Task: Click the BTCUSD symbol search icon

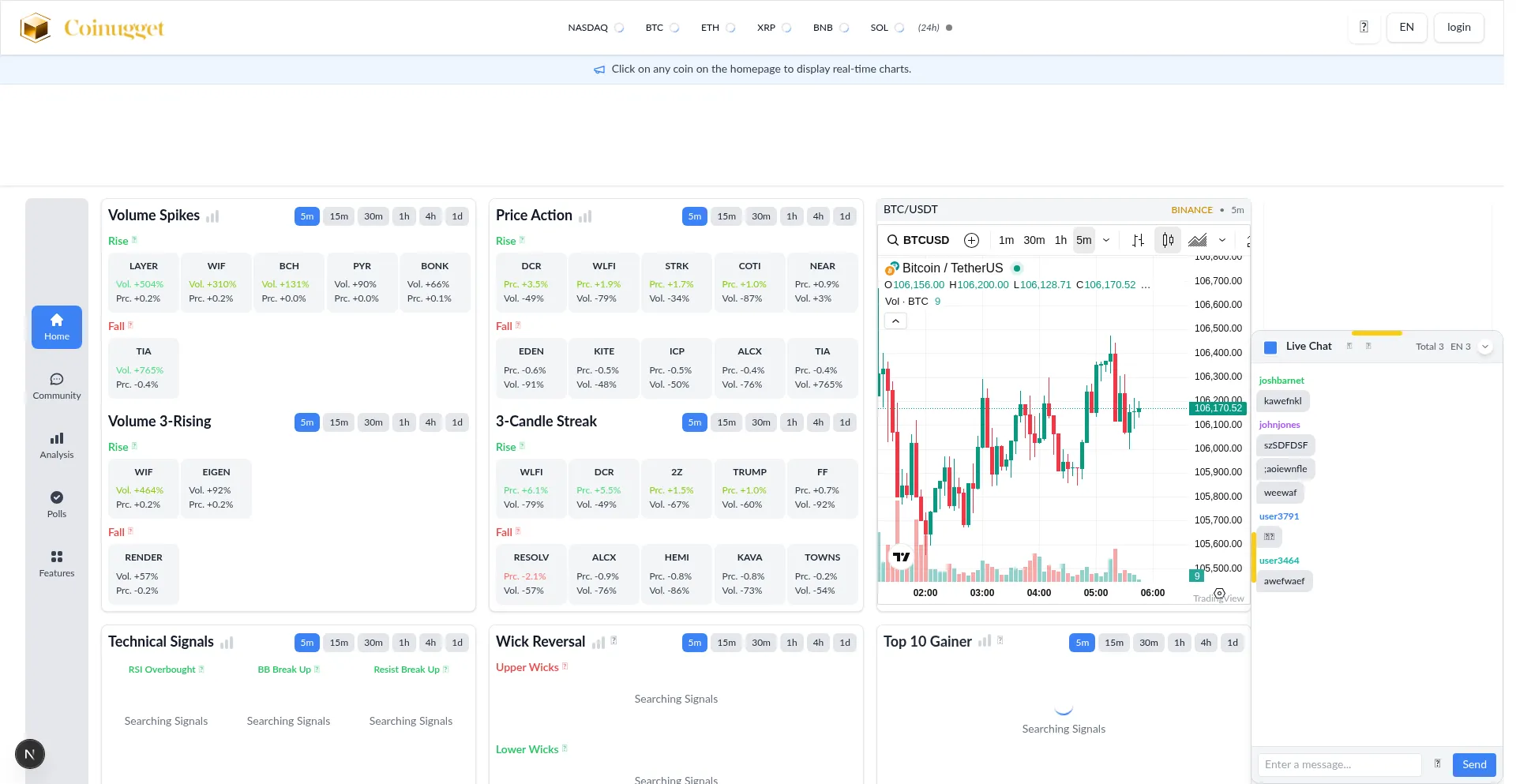Action: click(x=893, y=240)
